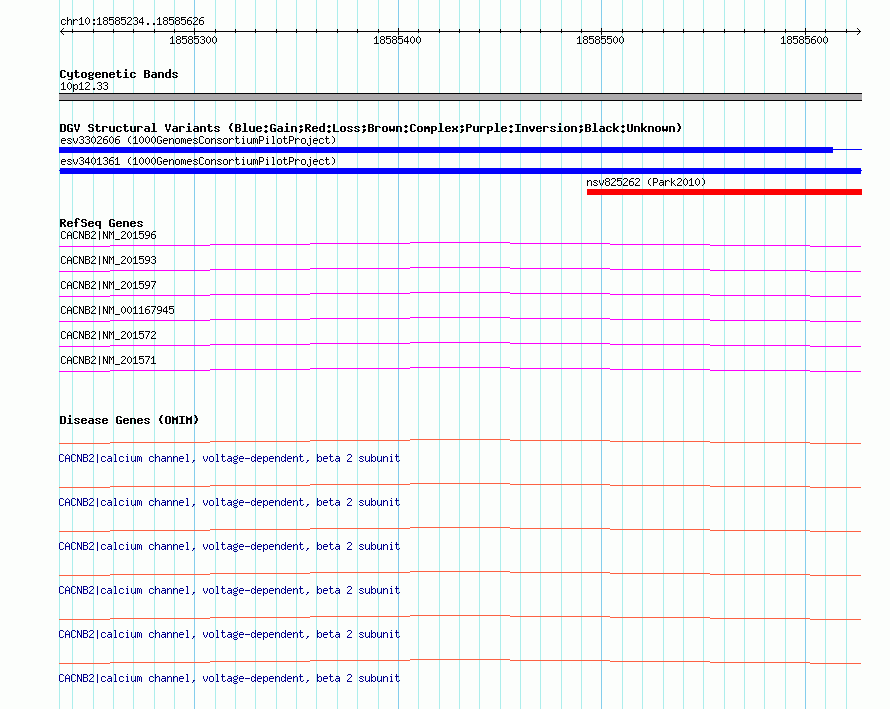Open CACNB2|NM_201596 transcript label
Image resolution: width=890 pixels, height=709 pixels.
(x=108, y=235)
